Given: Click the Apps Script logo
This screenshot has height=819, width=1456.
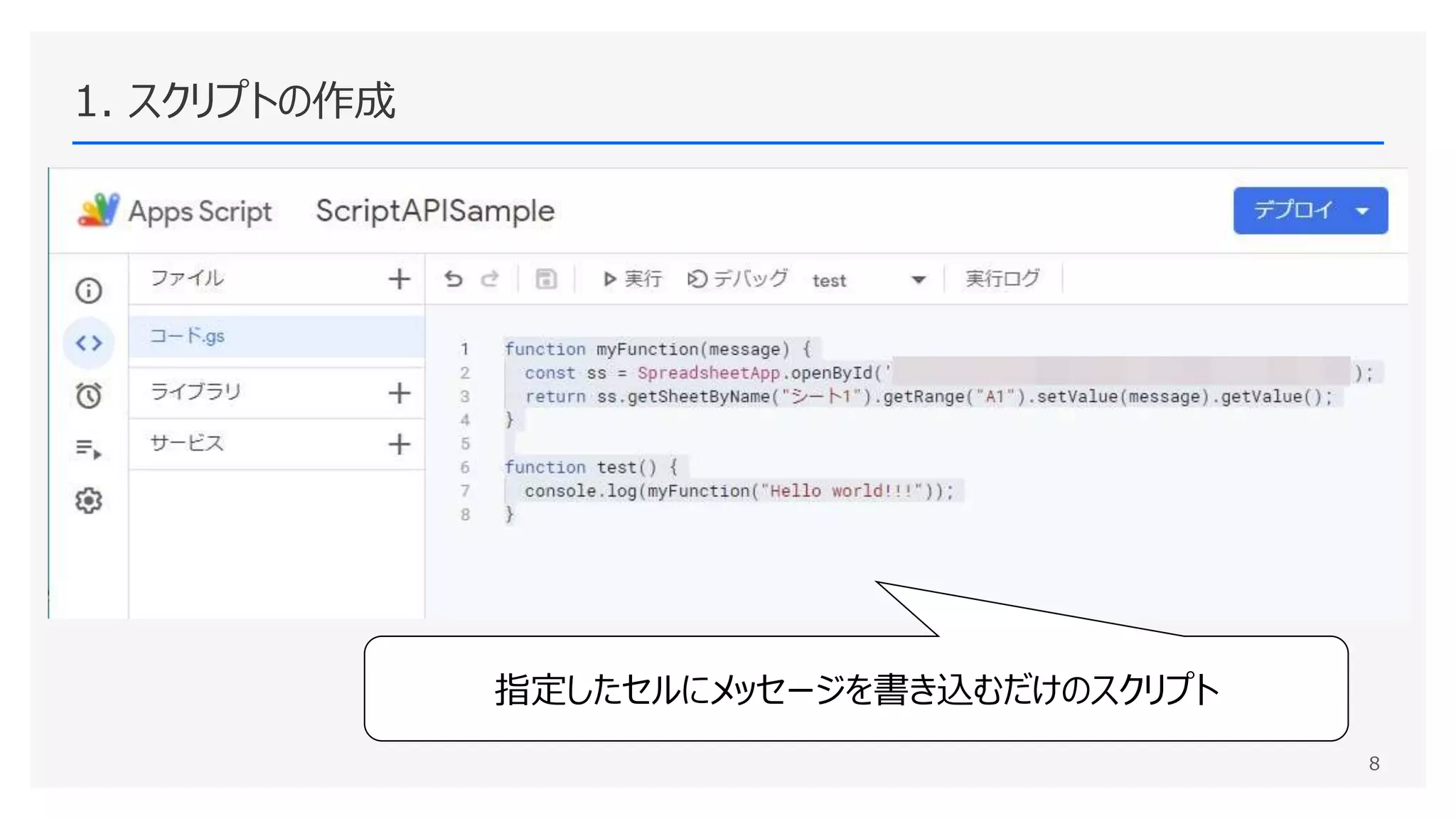Looking at the screenshot, I should click(x=99, y=210).
